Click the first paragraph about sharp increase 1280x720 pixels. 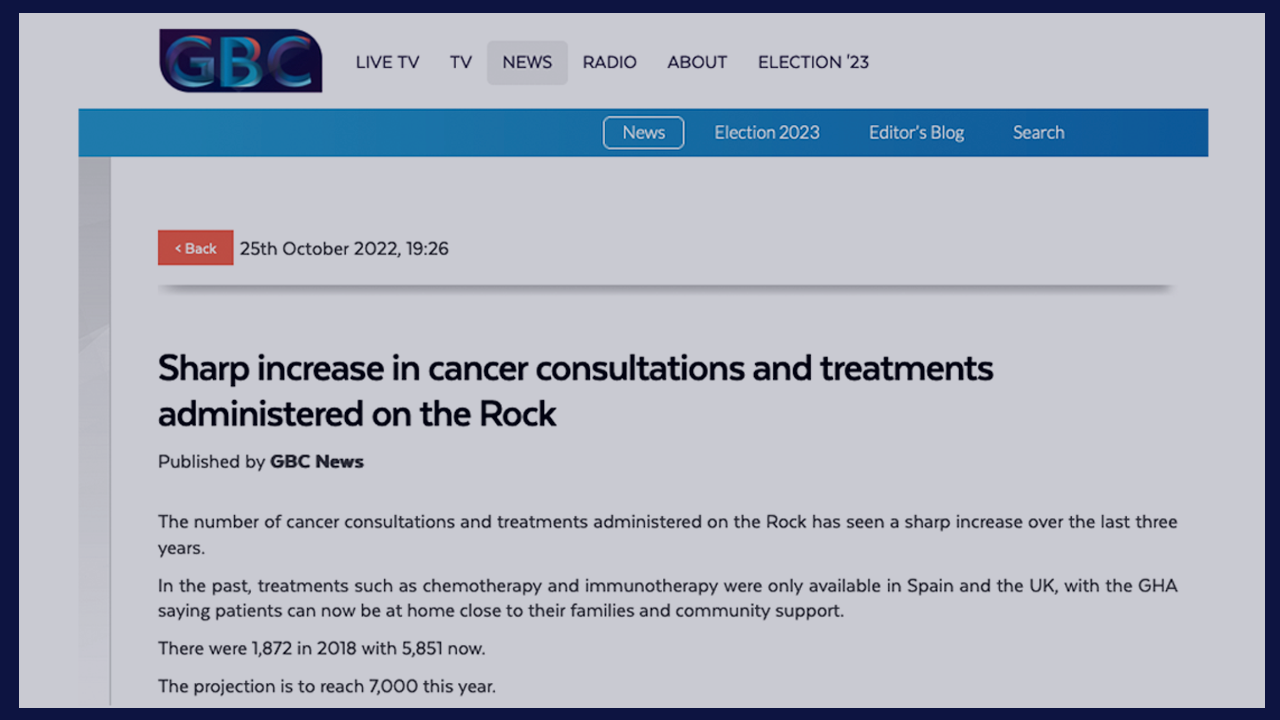(667, 535)
